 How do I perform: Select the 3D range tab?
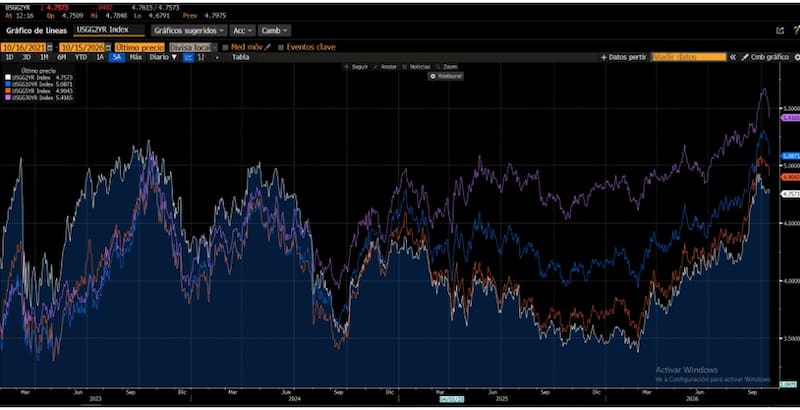coord(27,57)
